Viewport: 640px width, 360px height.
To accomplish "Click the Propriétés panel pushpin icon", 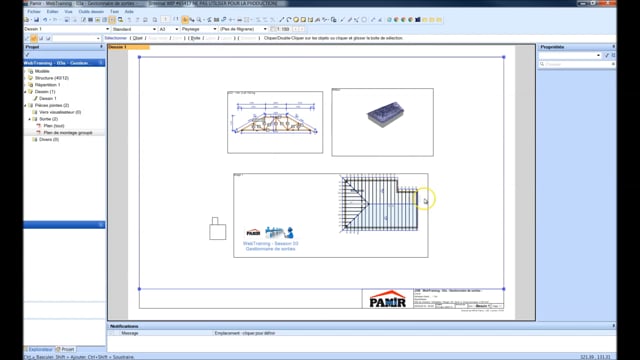I will pos(613,47).
